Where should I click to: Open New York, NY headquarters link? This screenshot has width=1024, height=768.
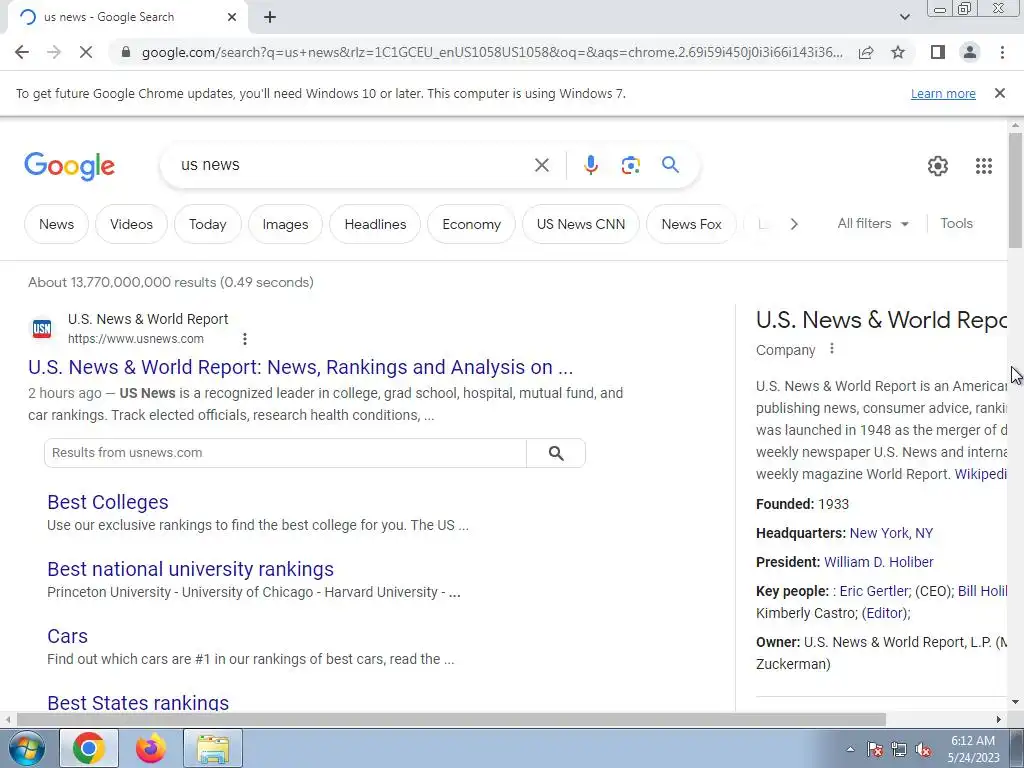(x=891, y=533)
